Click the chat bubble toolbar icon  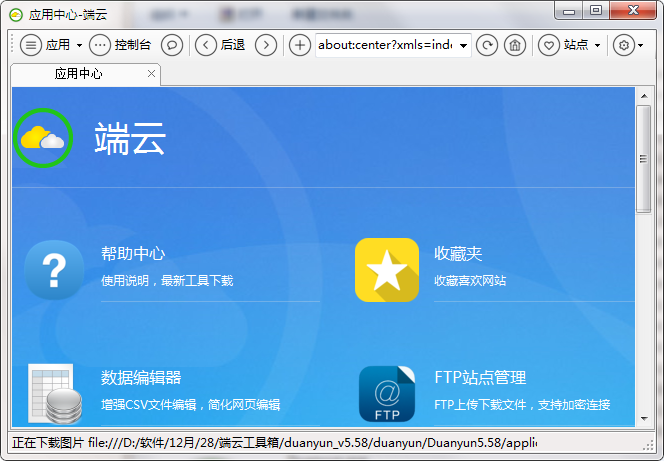172,45
